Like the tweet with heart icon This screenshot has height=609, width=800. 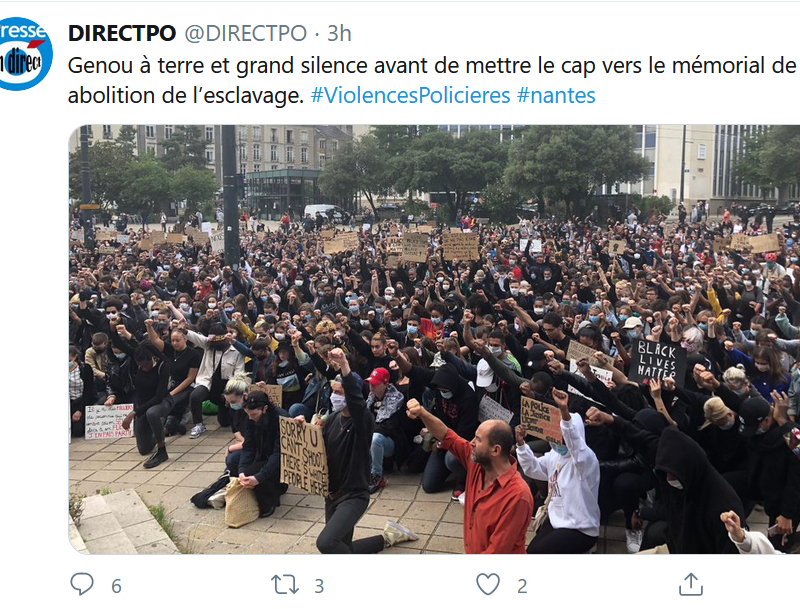pos(488,585)
